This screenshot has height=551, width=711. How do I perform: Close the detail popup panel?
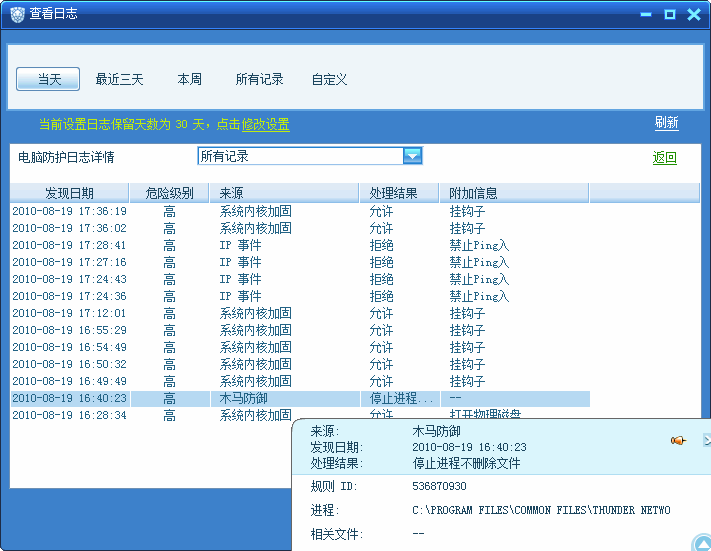click(x=706, y=440)
